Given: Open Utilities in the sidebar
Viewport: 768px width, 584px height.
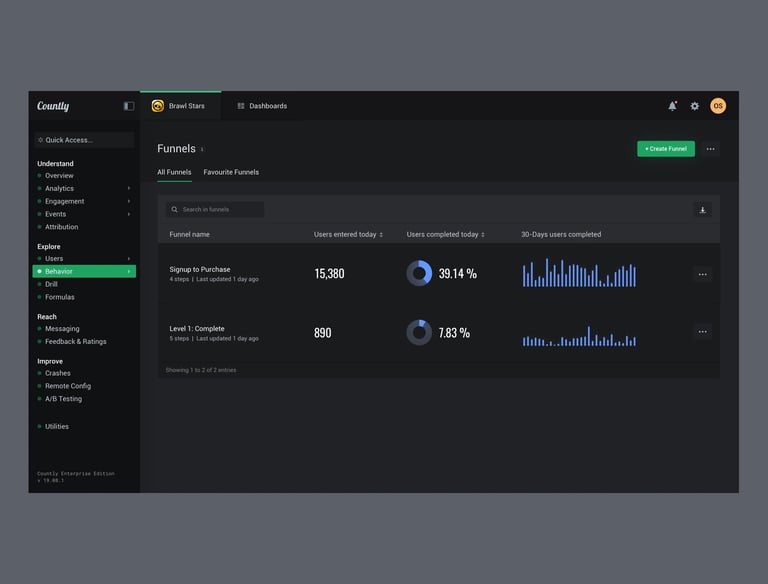Looking at the screenshot, I should 57,427.
